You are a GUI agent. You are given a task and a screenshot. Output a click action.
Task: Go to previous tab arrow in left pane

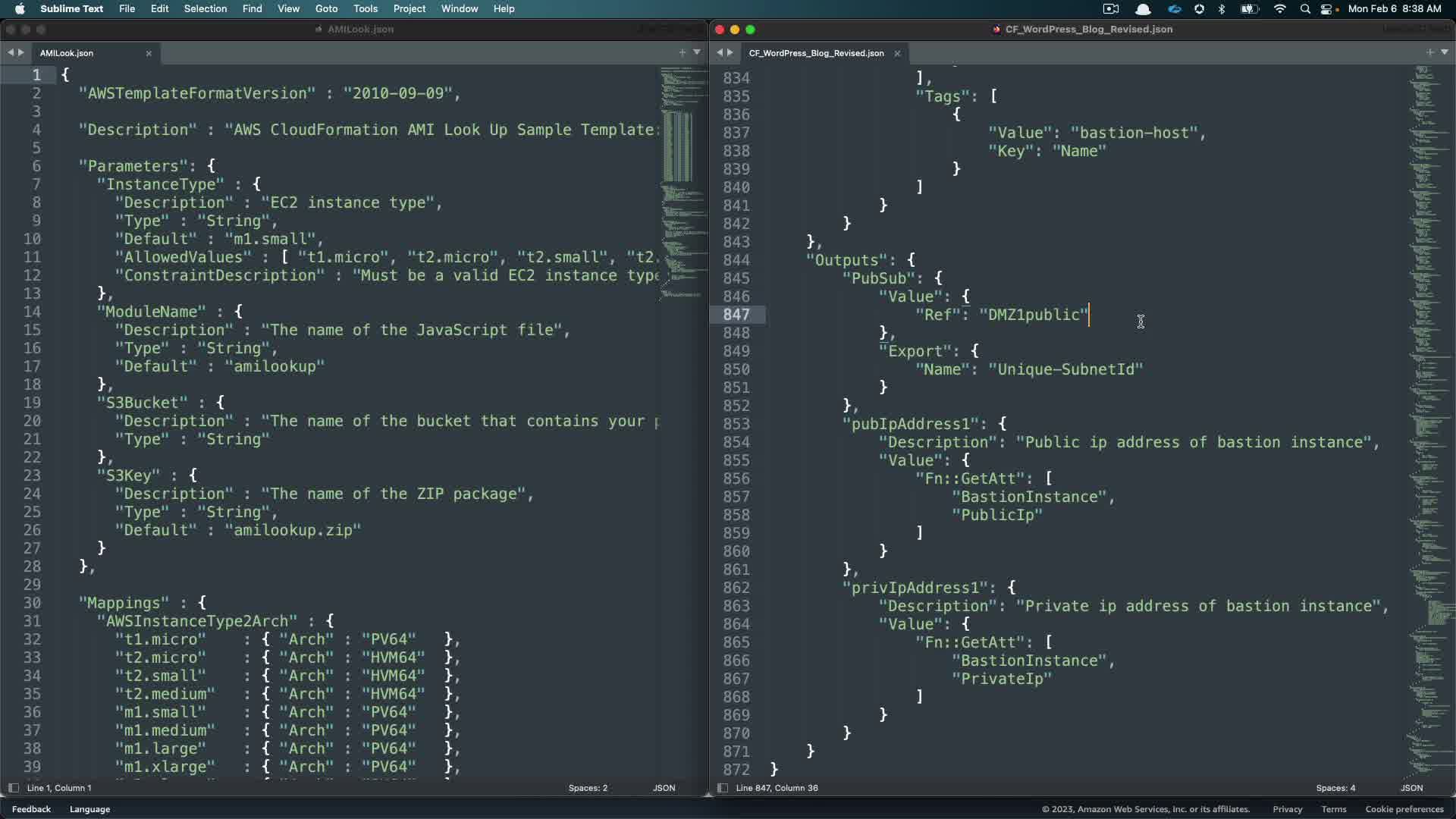click(11, 52)
